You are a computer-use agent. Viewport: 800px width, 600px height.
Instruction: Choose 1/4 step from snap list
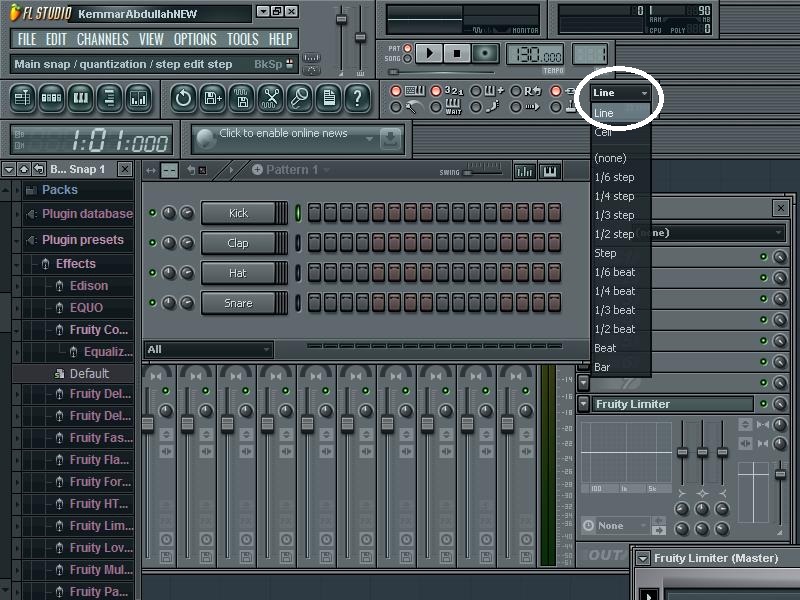click(x=621, y=196)
